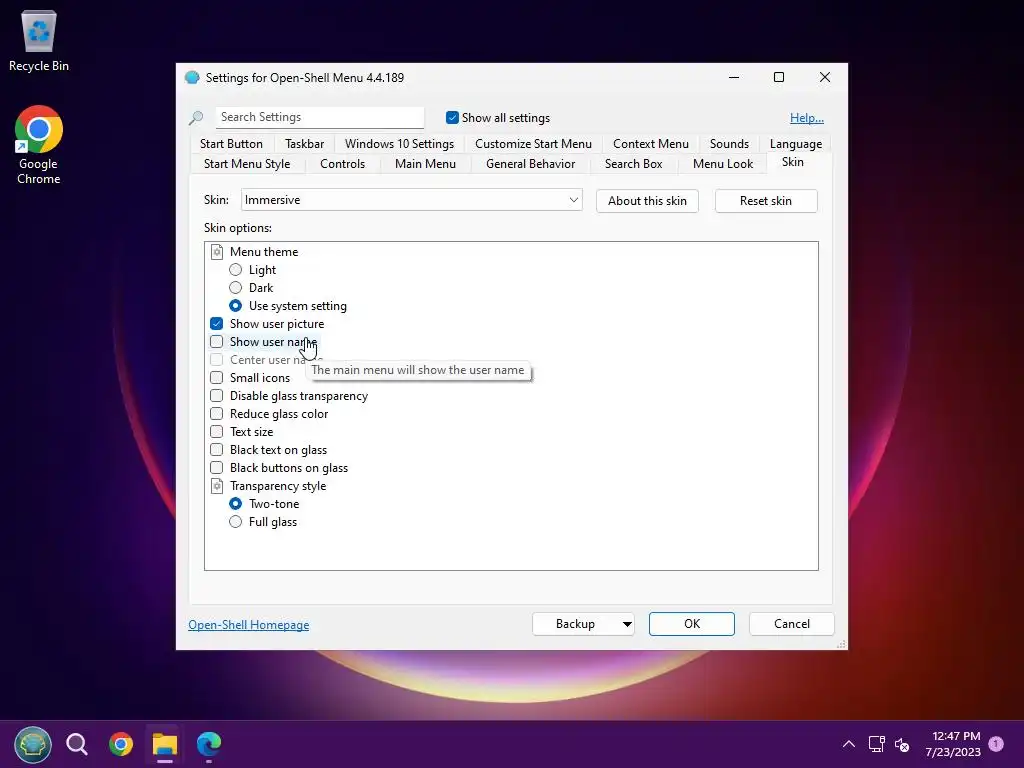This screenshot has width=1024, height=768.
Task: Confirm settings with OK button
Action: click(692, 624)
